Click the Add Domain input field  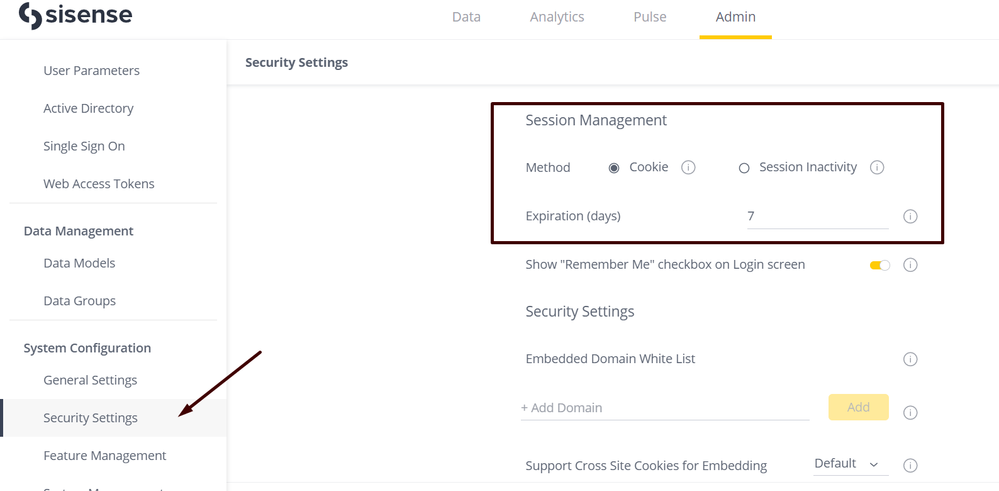[664, 408]
